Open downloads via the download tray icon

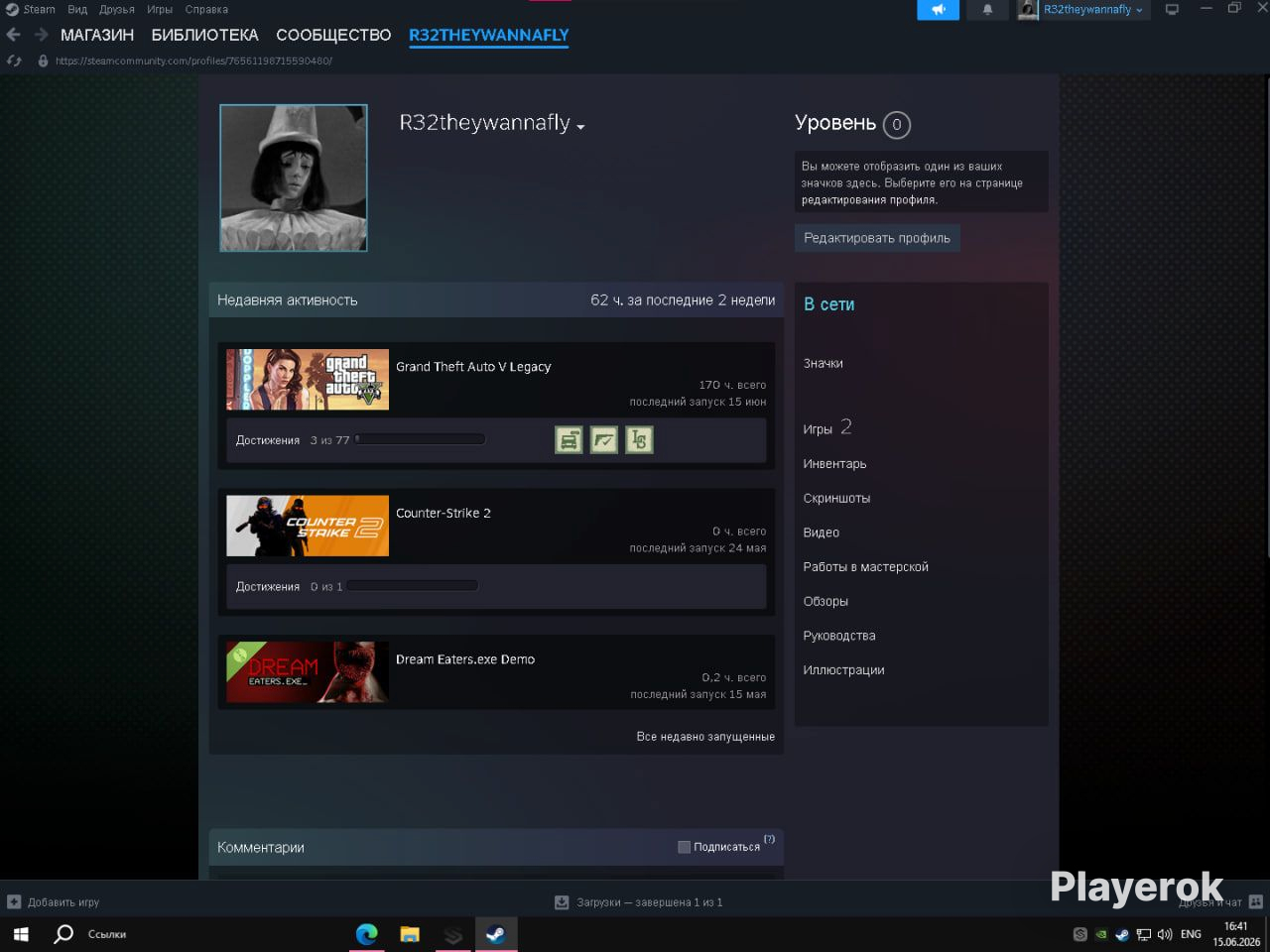point(562,902)
